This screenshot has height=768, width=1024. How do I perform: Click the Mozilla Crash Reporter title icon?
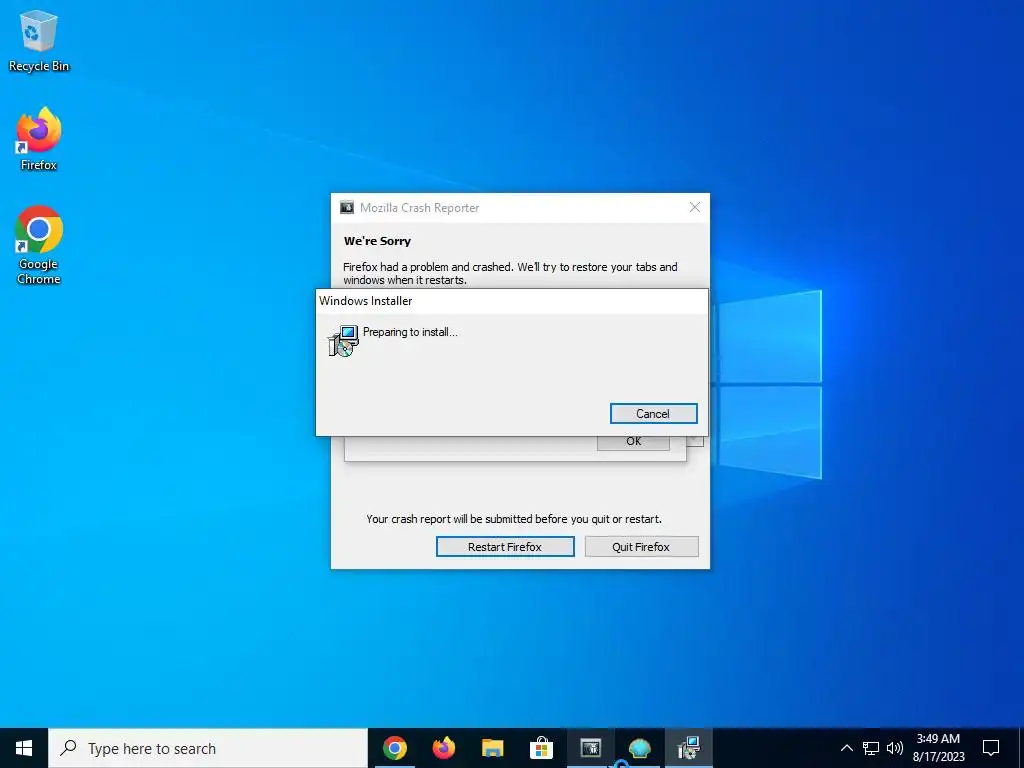pos(347,208)
